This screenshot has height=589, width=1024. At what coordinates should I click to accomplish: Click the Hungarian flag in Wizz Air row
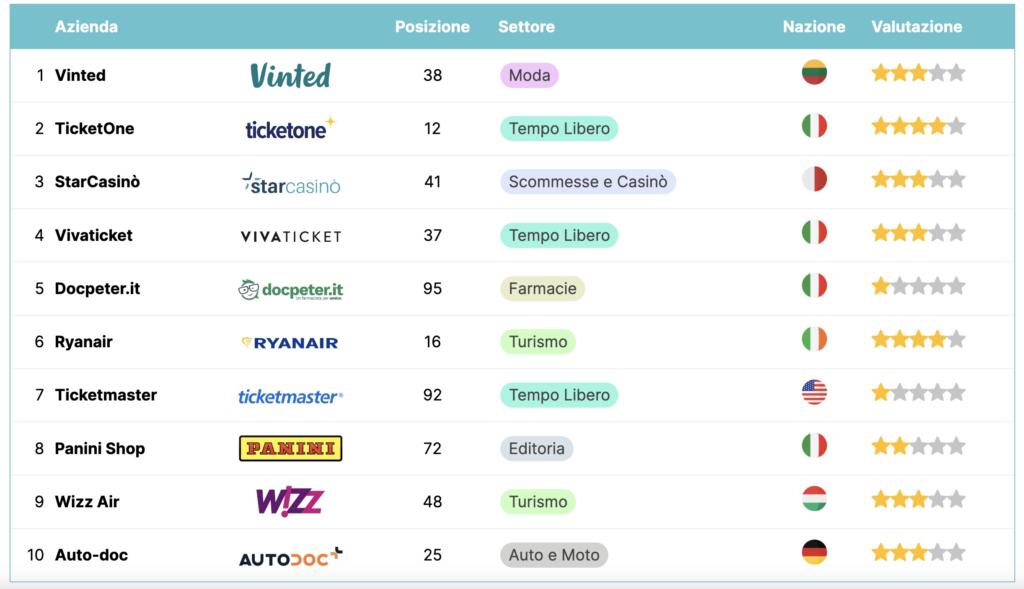(x=814, y=499)
